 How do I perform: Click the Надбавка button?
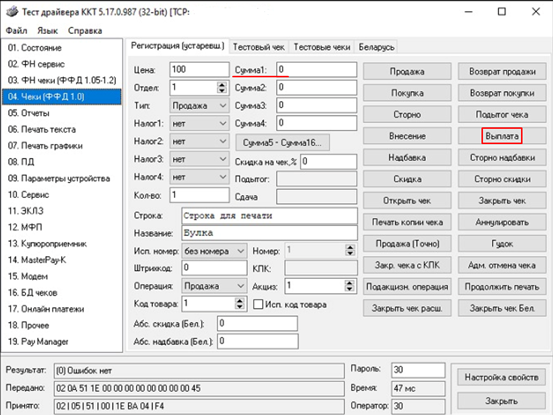click(x=407, y=158)
